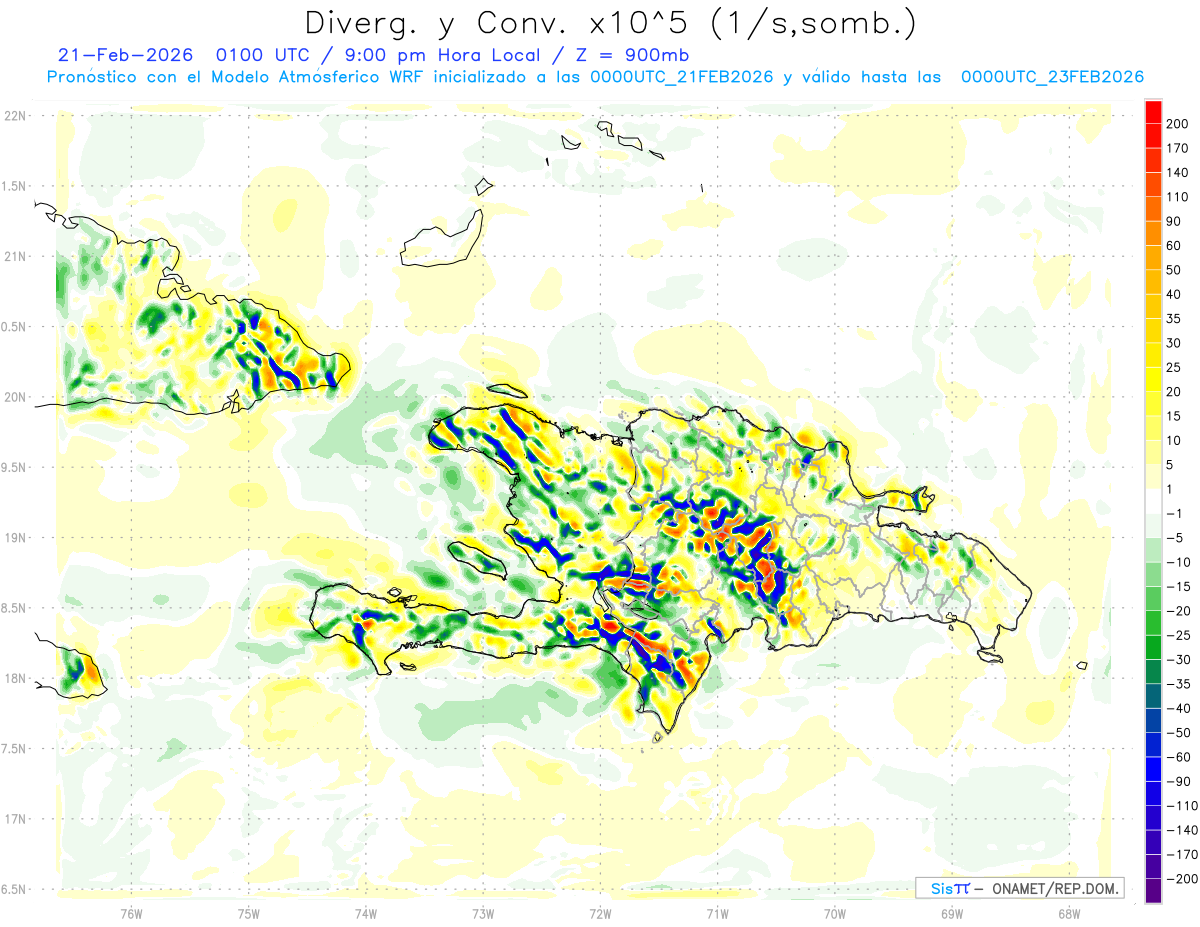Click the '-60' legend value

click(x=1180, y=757)
